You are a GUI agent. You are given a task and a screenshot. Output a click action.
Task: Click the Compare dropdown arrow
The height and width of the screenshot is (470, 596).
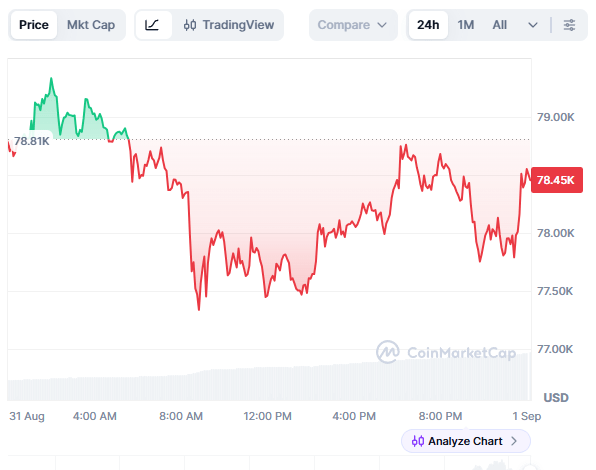(382, 25)
